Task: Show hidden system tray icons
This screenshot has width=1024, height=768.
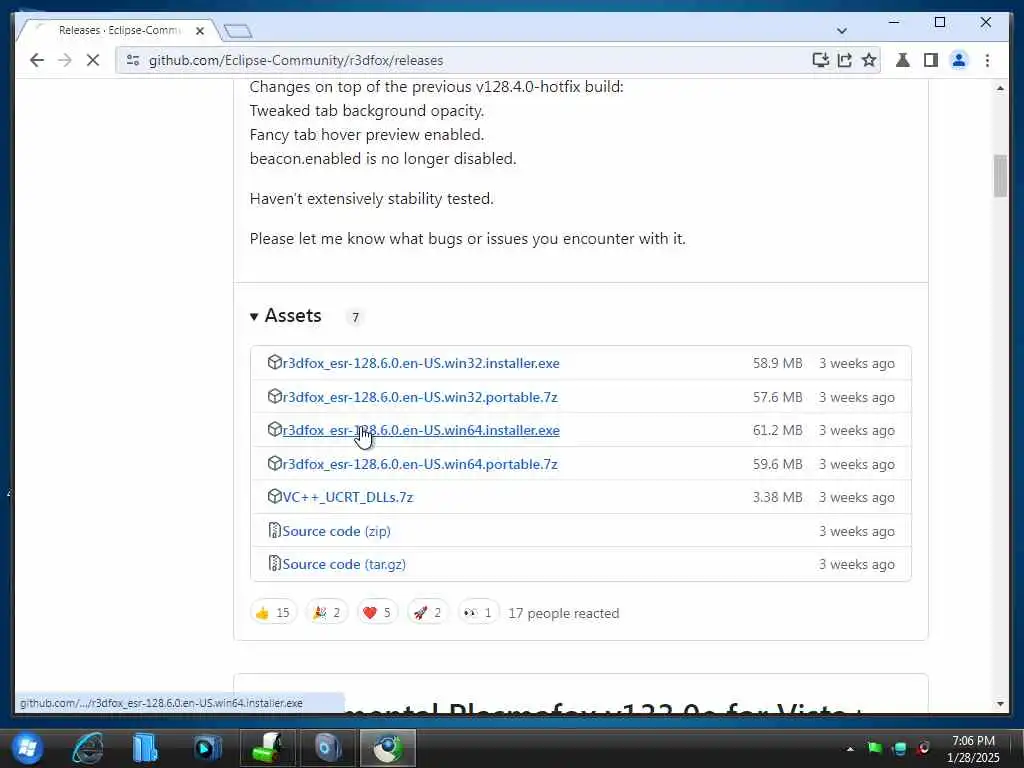Action: (x=850, y=749)
